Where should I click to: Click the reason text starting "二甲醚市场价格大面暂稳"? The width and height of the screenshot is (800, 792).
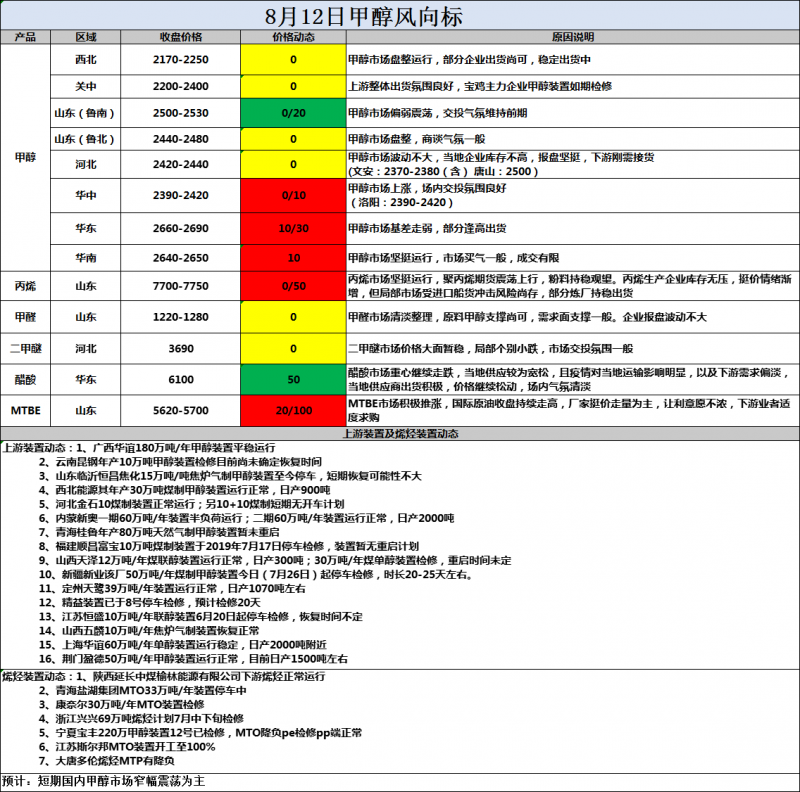[491, 349]
